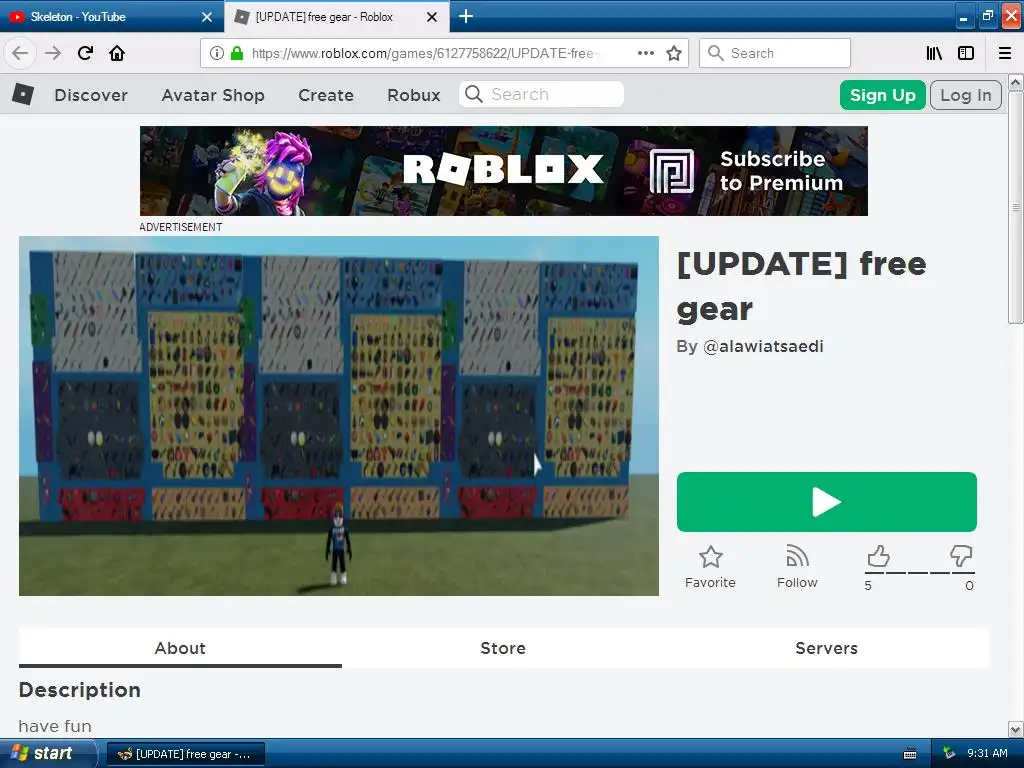Click the [UPDATE] free gear taskbar item
1024x768 pixels.
point(185,754)
